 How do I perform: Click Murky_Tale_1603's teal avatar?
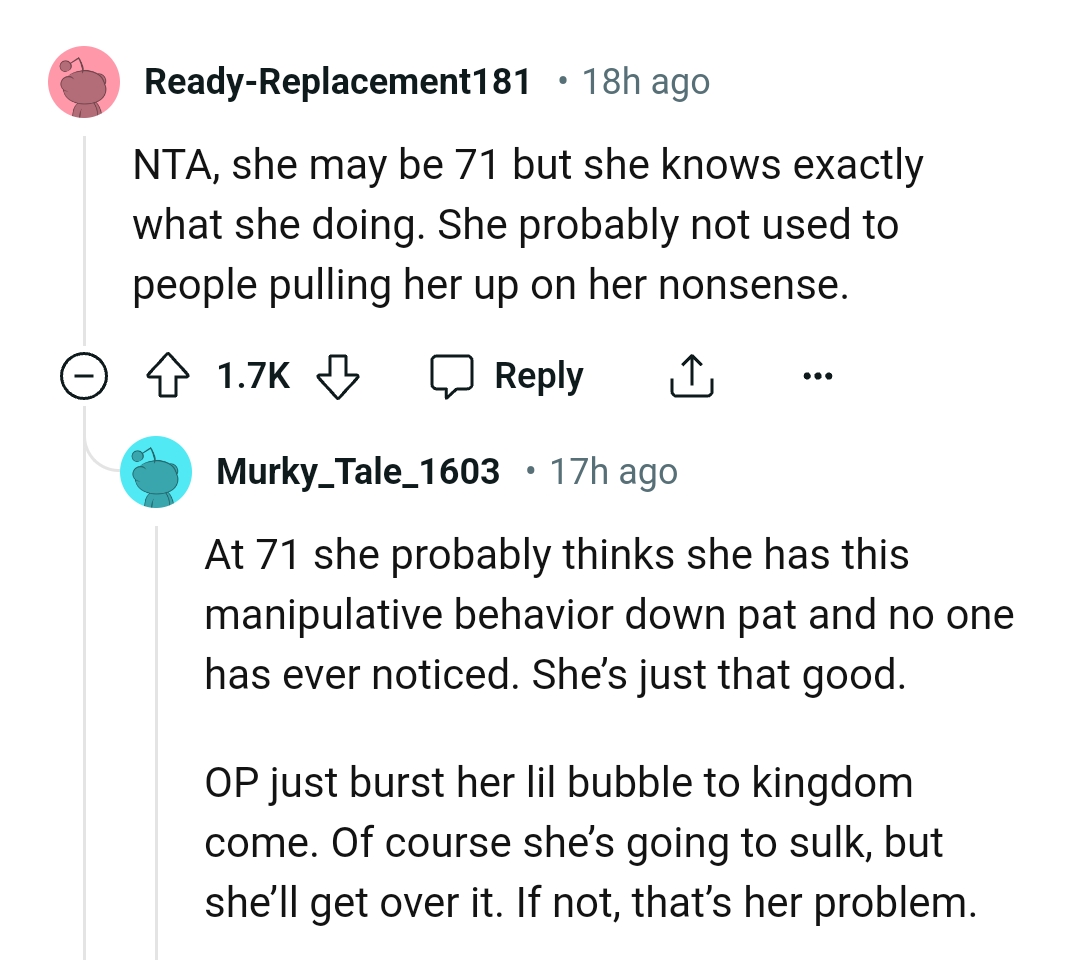[157, 472]
